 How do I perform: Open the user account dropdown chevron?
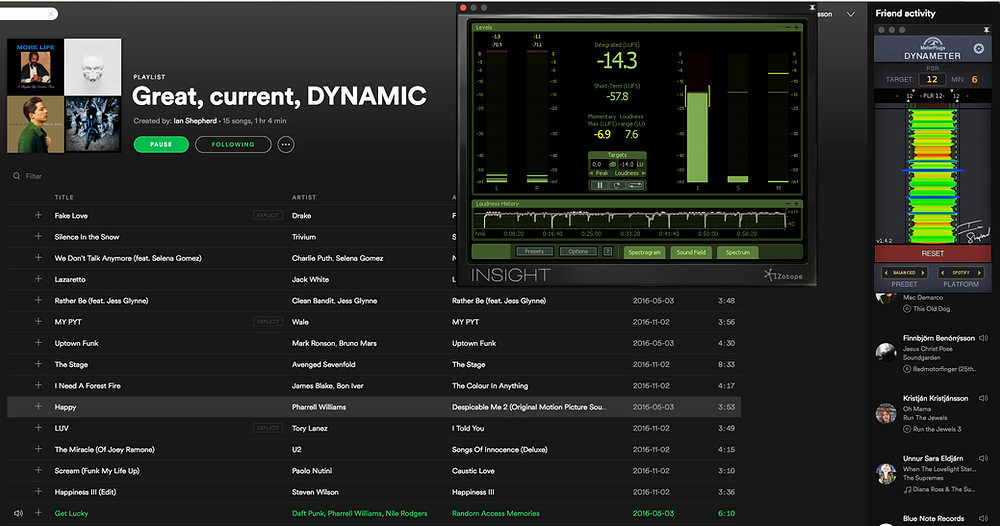click(850, 14)
